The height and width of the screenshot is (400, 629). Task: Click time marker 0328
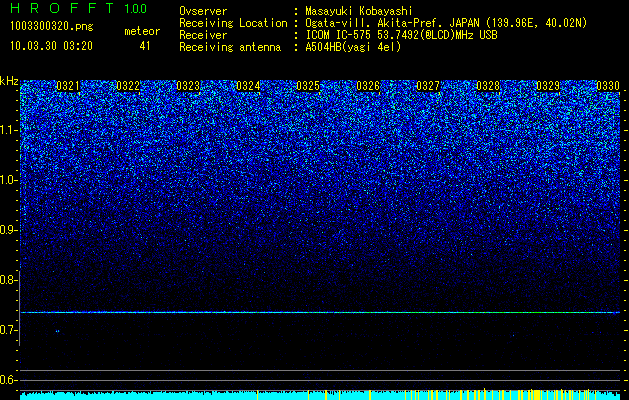coord(488,86)
